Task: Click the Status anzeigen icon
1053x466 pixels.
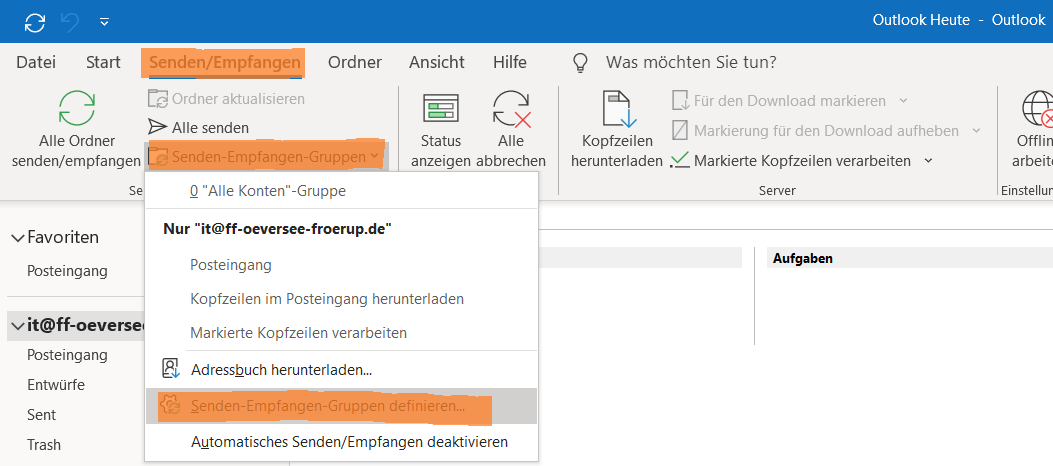Action: pyautogui.click(x=440, y=108)
